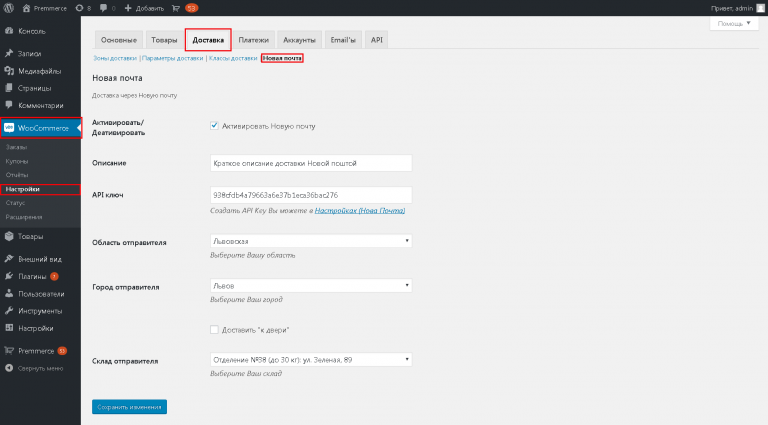
Task: Open the Склад отправителя dropdown
Action: 311,359
